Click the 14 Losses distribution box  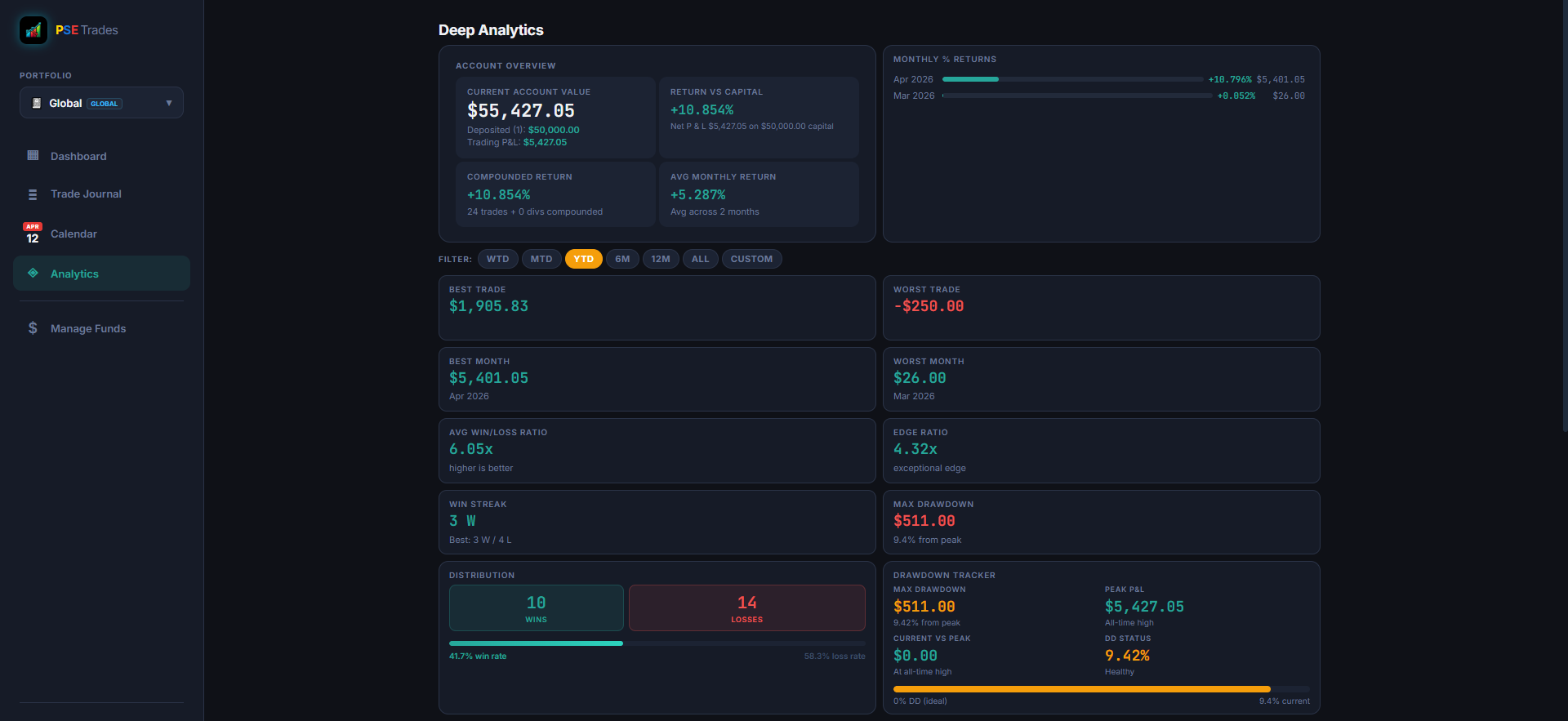click(x=746, y=608)
